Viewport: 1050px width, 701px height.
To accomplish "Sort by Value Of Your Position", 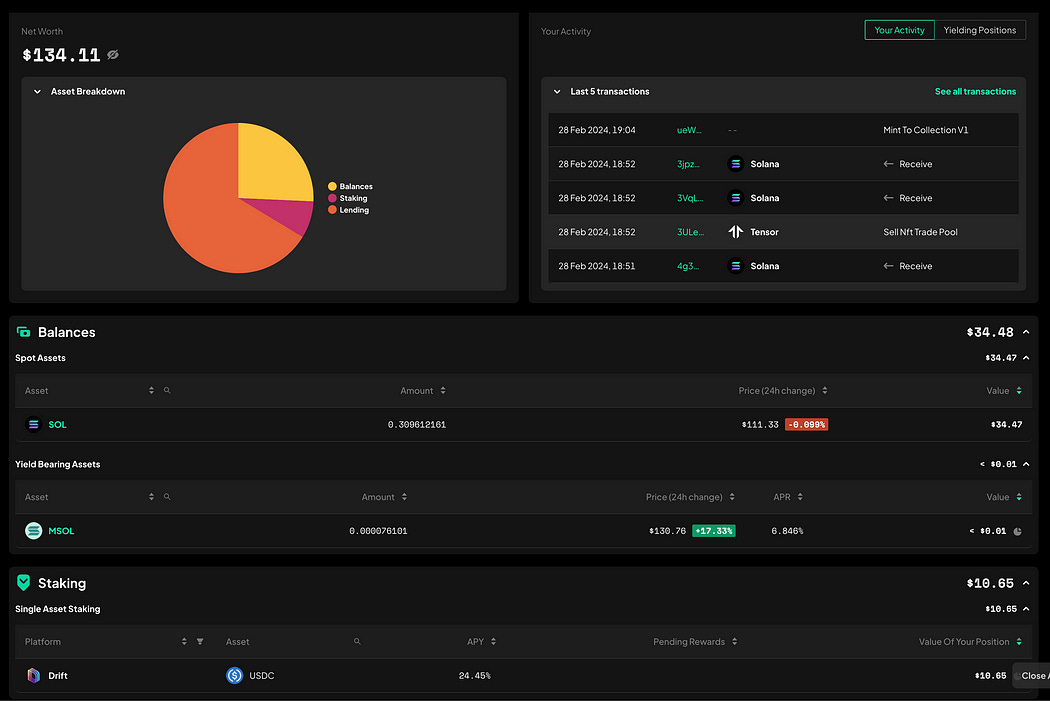I will tap(1019, 641).
